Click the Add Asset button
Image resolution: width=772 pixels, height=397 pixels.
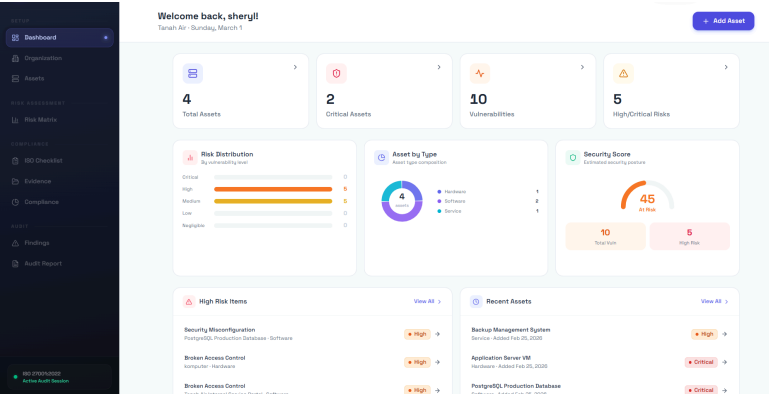(723, 21)
